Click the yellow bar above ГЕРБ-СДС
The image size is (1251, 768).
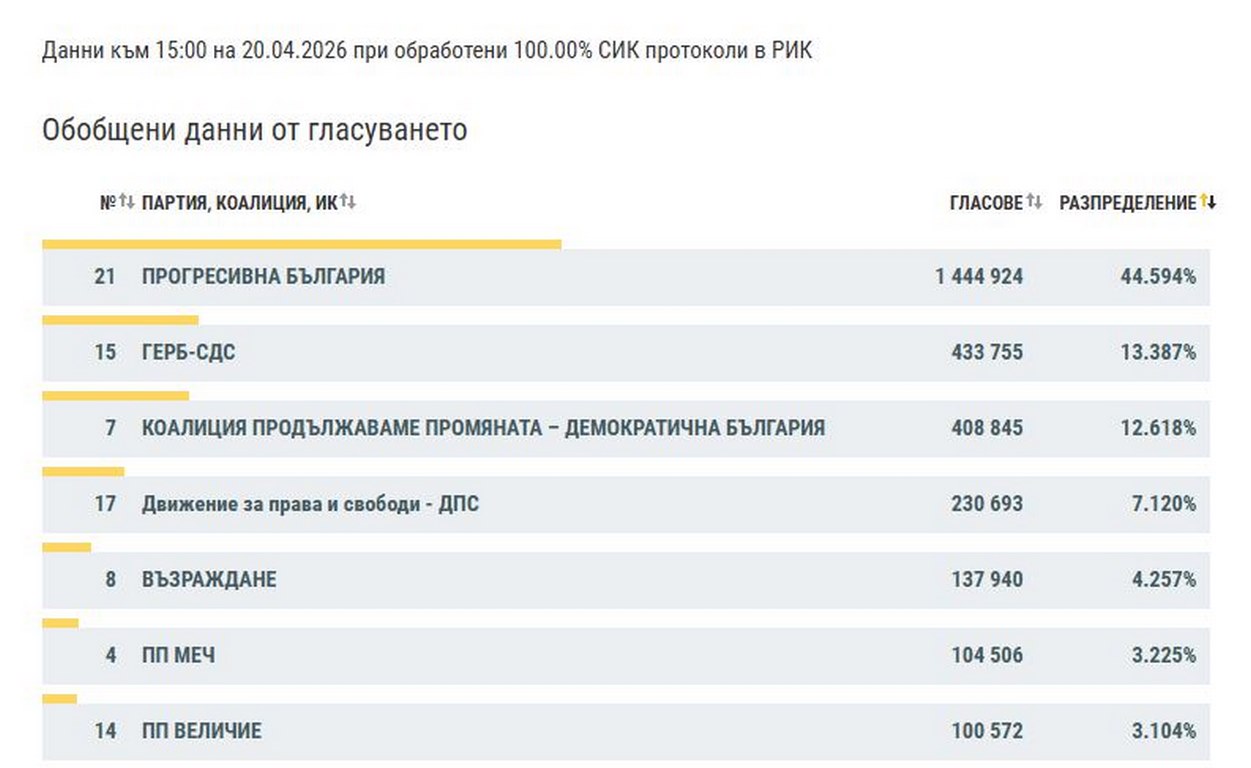point(120,320)
